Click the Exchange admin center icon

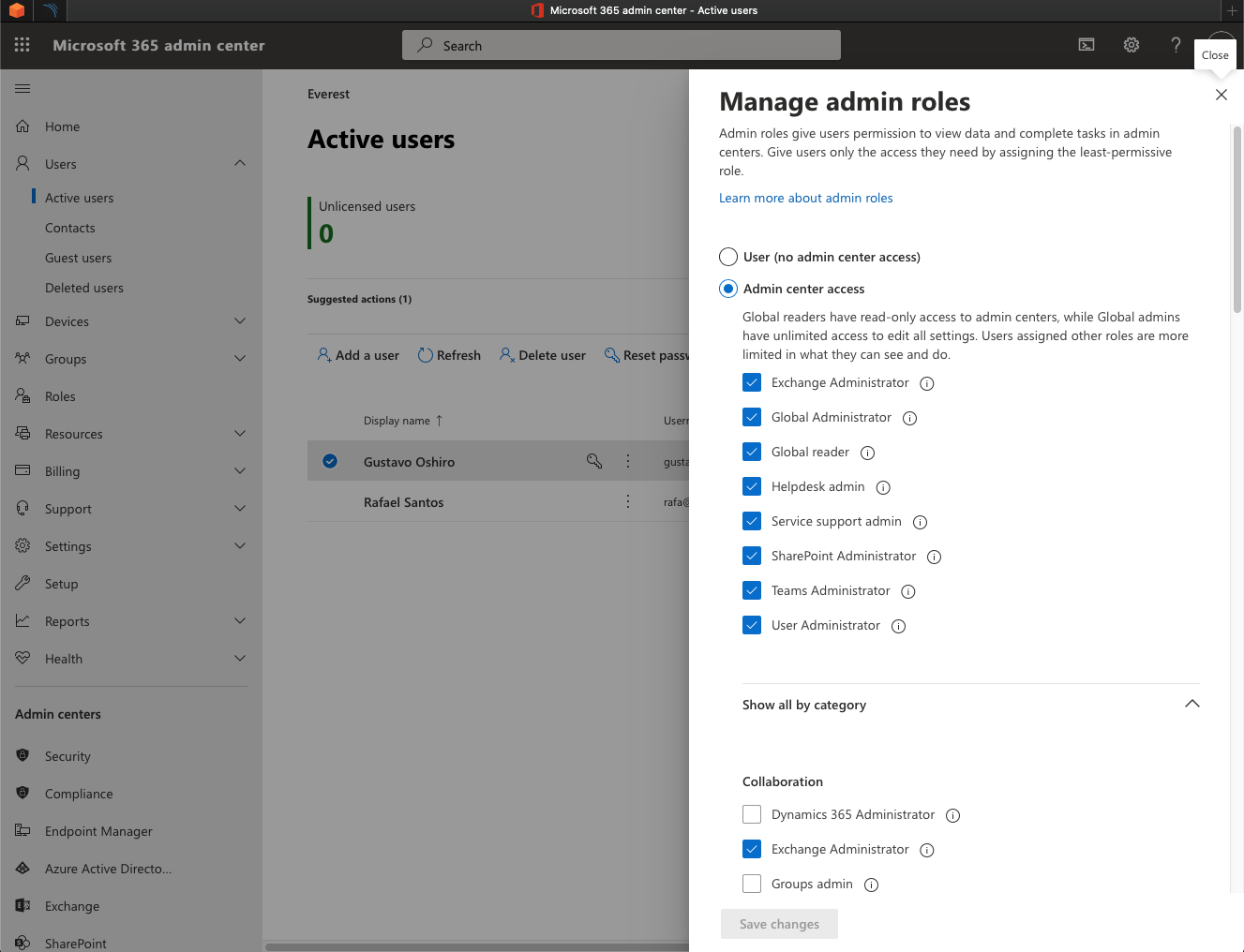click(23, 905)
